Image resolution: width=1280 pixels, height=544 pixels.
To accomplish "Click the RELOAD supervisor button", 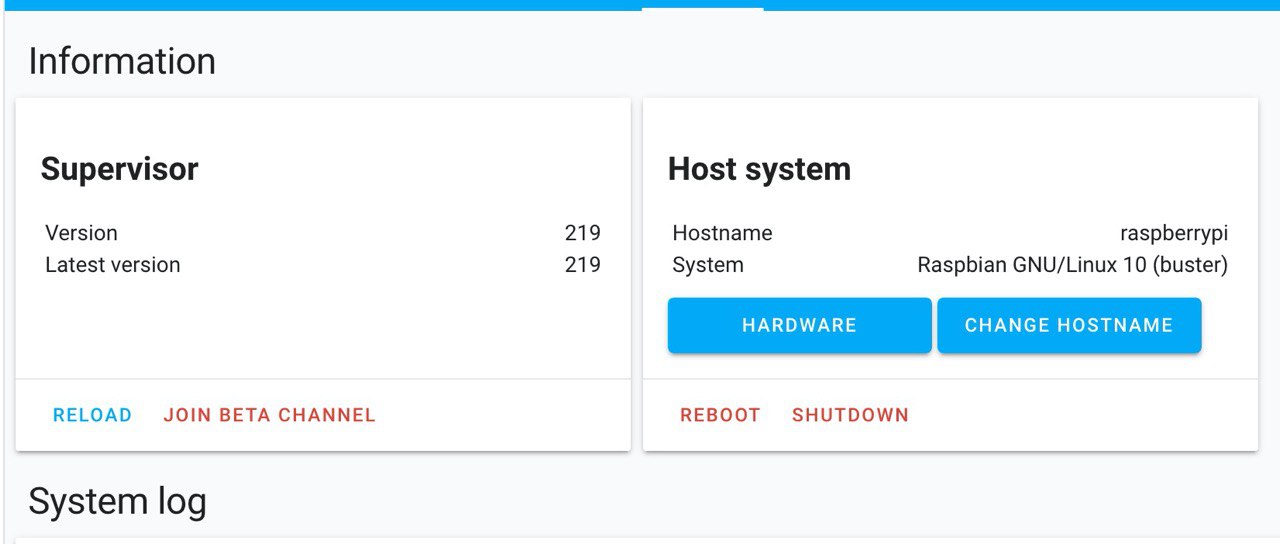I will pos(92,415).
